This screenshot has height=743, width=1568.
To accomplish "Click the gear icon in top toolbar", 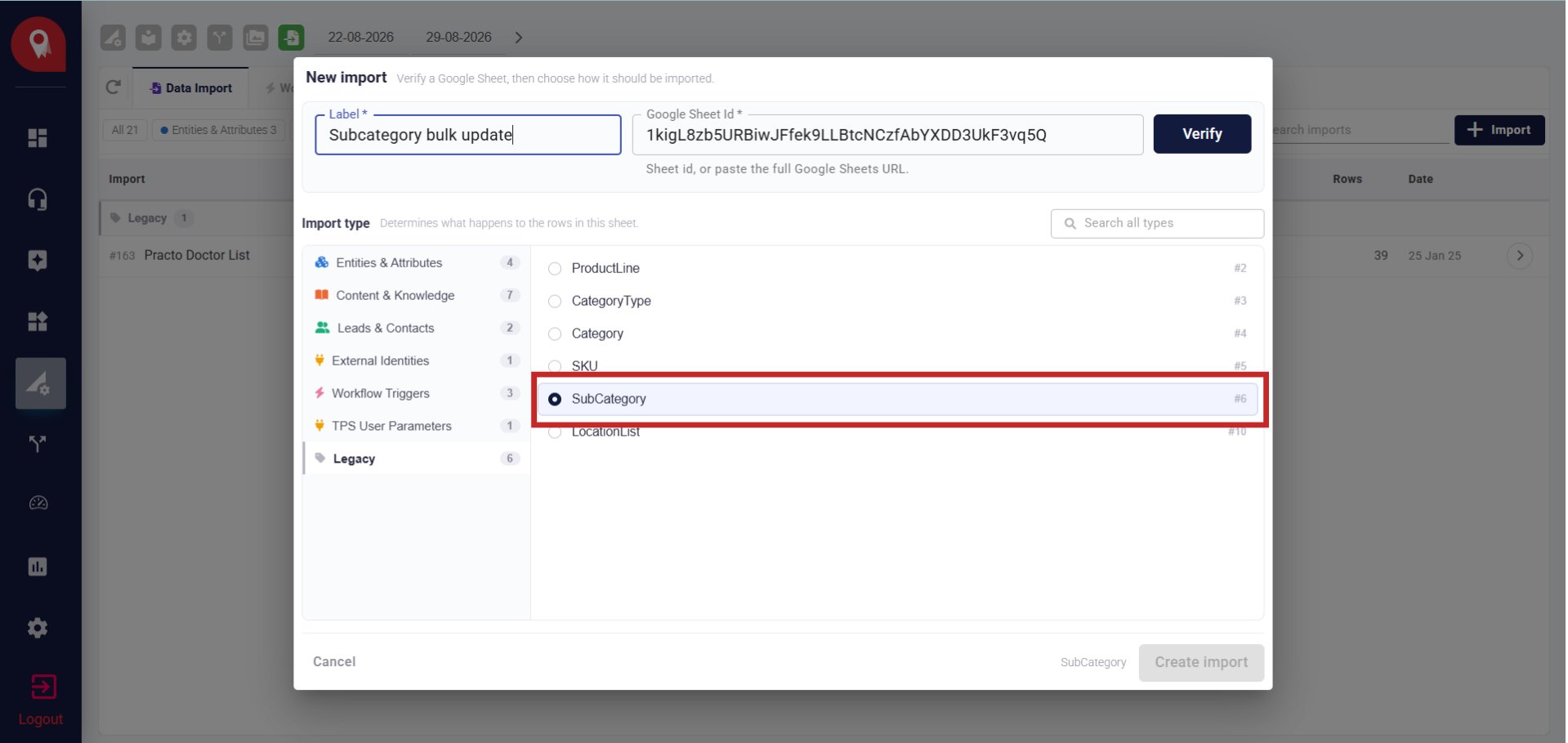I will (x=184, y=38).
